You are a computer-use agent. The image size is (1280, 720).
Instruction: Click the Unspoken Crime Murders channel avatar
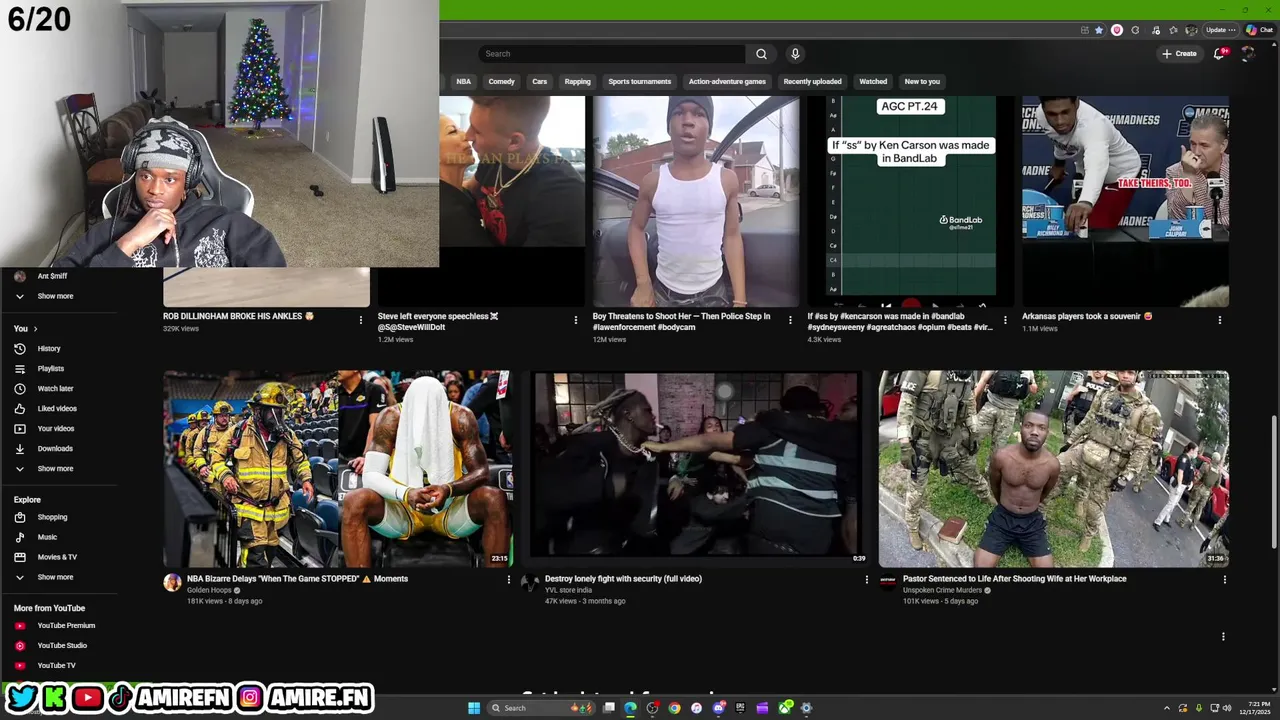pos(888,582)
